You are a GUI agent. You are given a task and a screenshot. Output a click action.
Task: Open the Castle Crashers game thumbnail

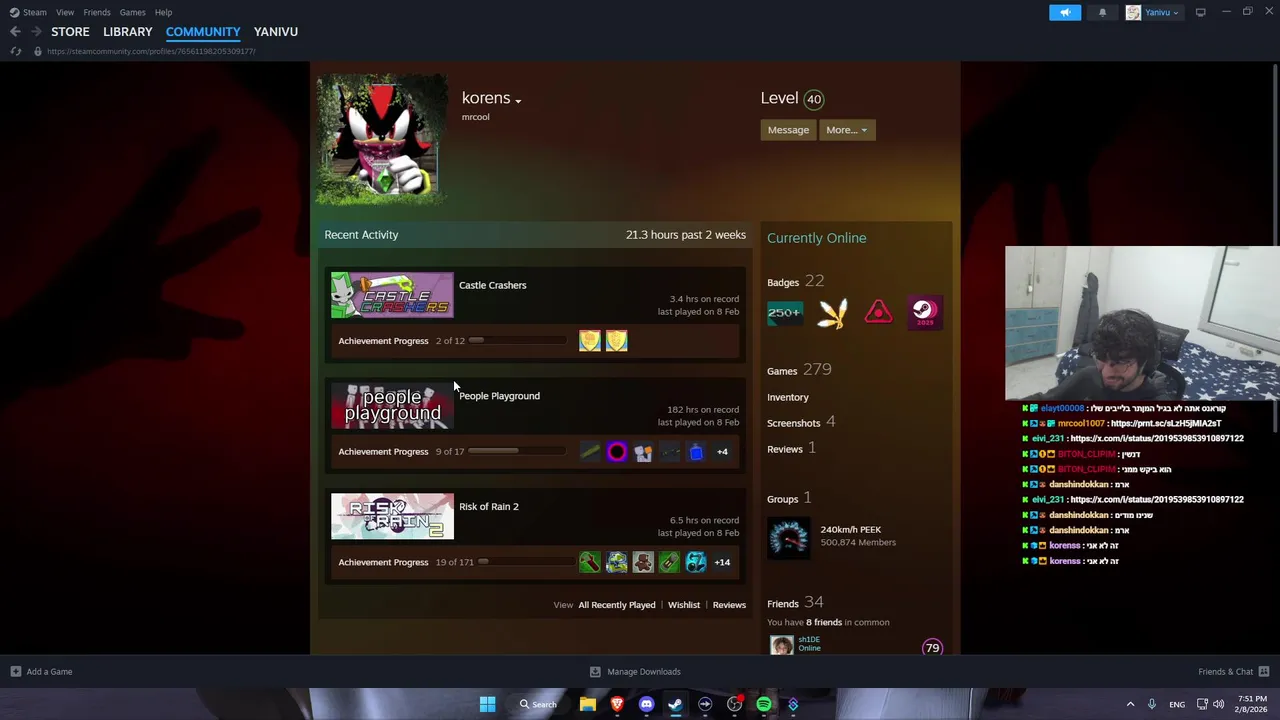pyautogui.click(x=392, y=295)
